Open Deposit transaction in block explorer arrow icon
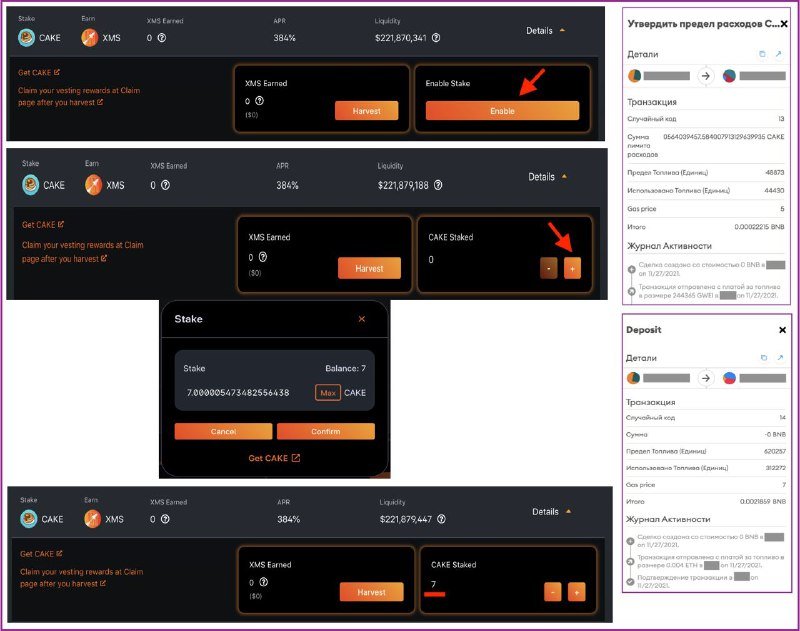800x631 pixels. pos(780,357)
